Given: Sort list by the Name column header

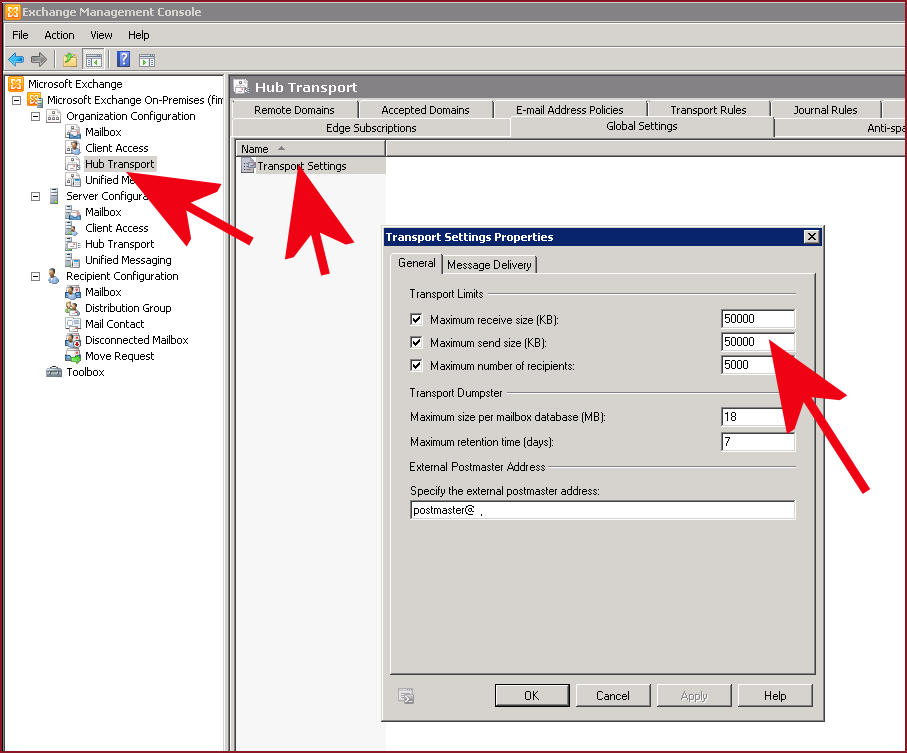Looking at the screenshot, I should coord(310,149).
